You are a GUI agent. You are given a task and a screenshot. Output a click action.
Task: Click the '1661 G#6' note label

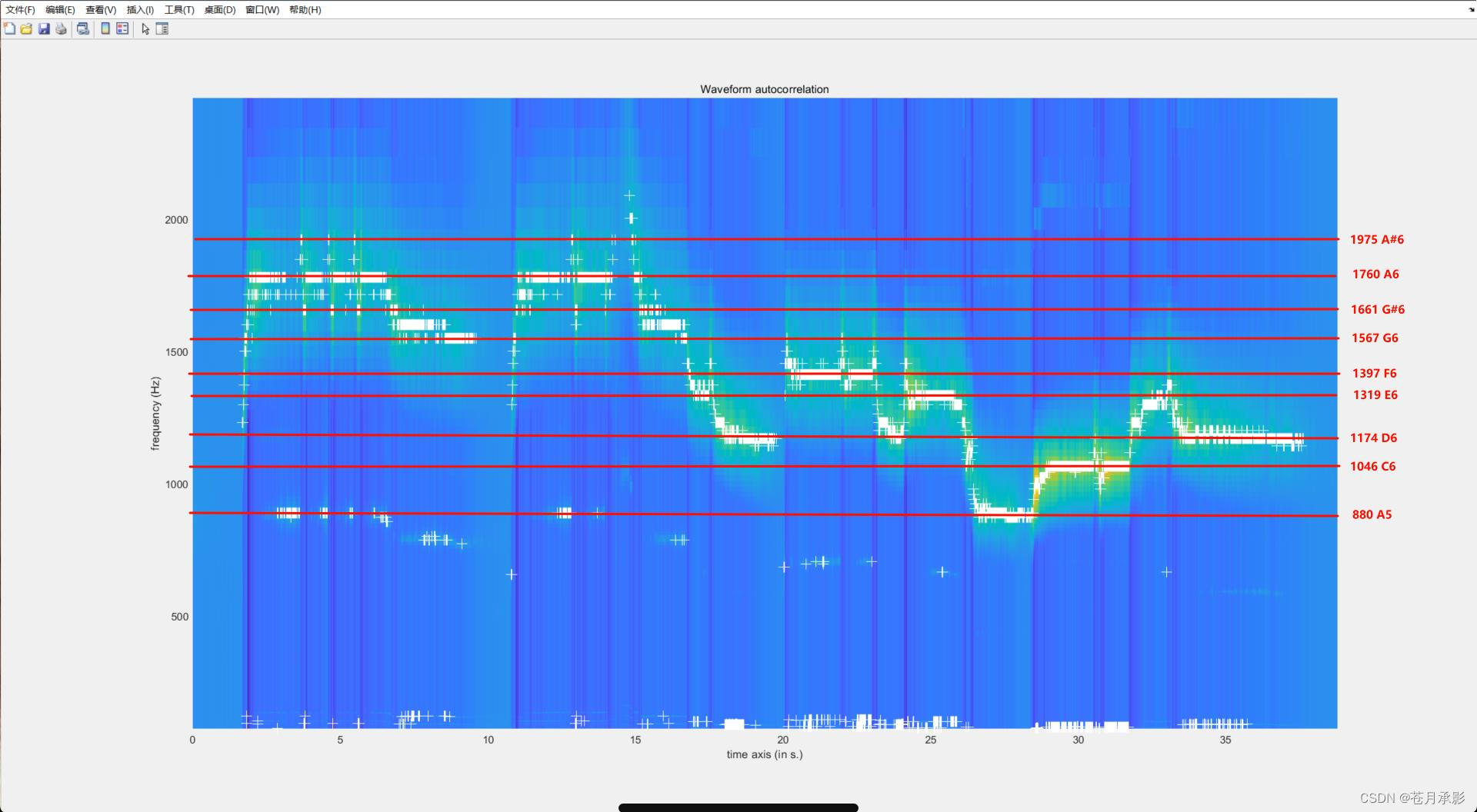coord(1378,309)
